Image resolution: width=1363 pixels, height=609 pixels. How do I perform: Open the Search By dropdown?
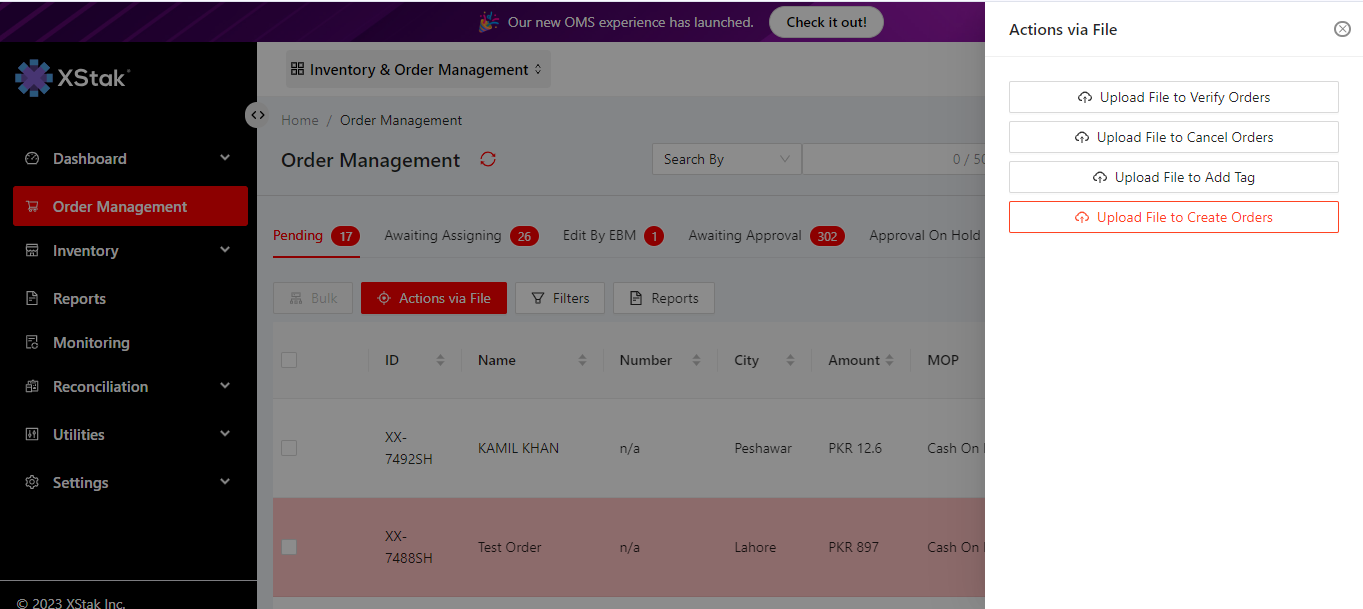[726, 159]
